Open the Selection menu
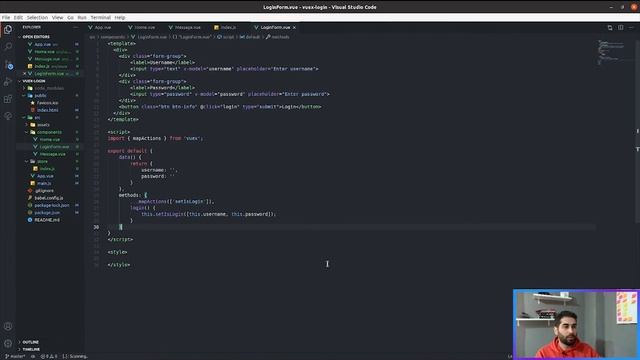The width and height of the screenshot is (640, 360). click(37, 18)
